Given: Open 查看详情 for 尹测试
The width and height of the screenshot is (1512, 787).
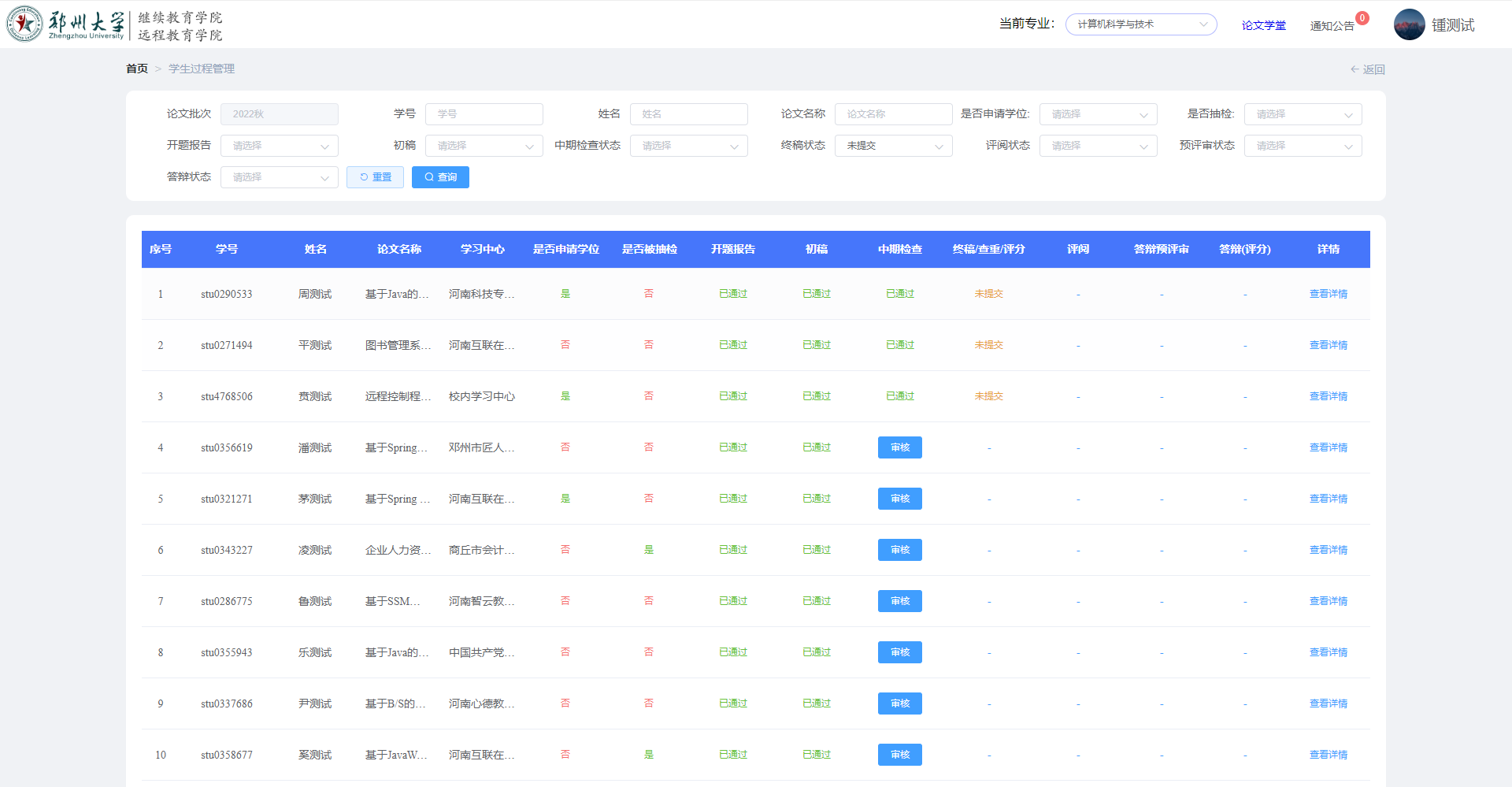Looking at the screenshot, I should 1328,703.
